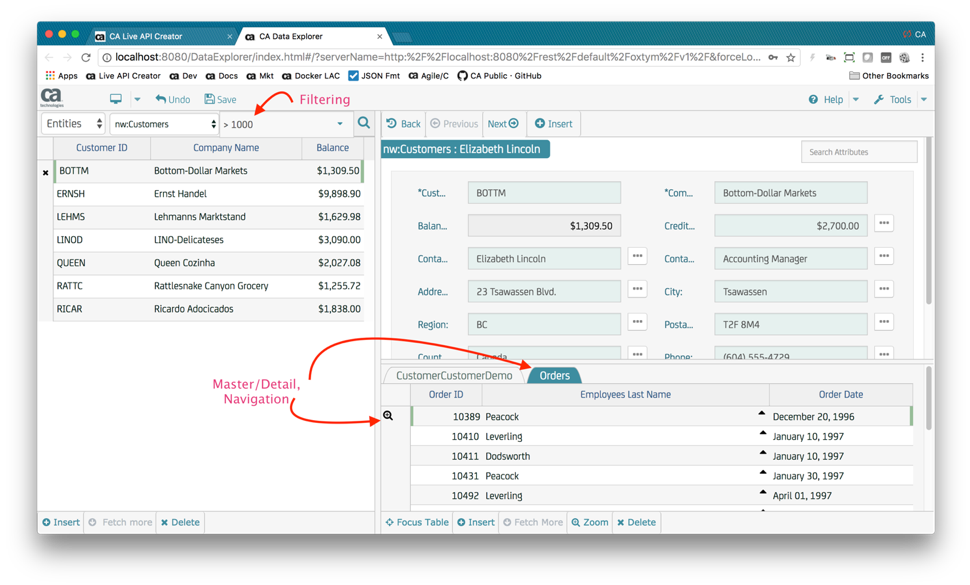Expand the Tools dropdown arrow
Screen dimensions: 970x585
[924, 99]
